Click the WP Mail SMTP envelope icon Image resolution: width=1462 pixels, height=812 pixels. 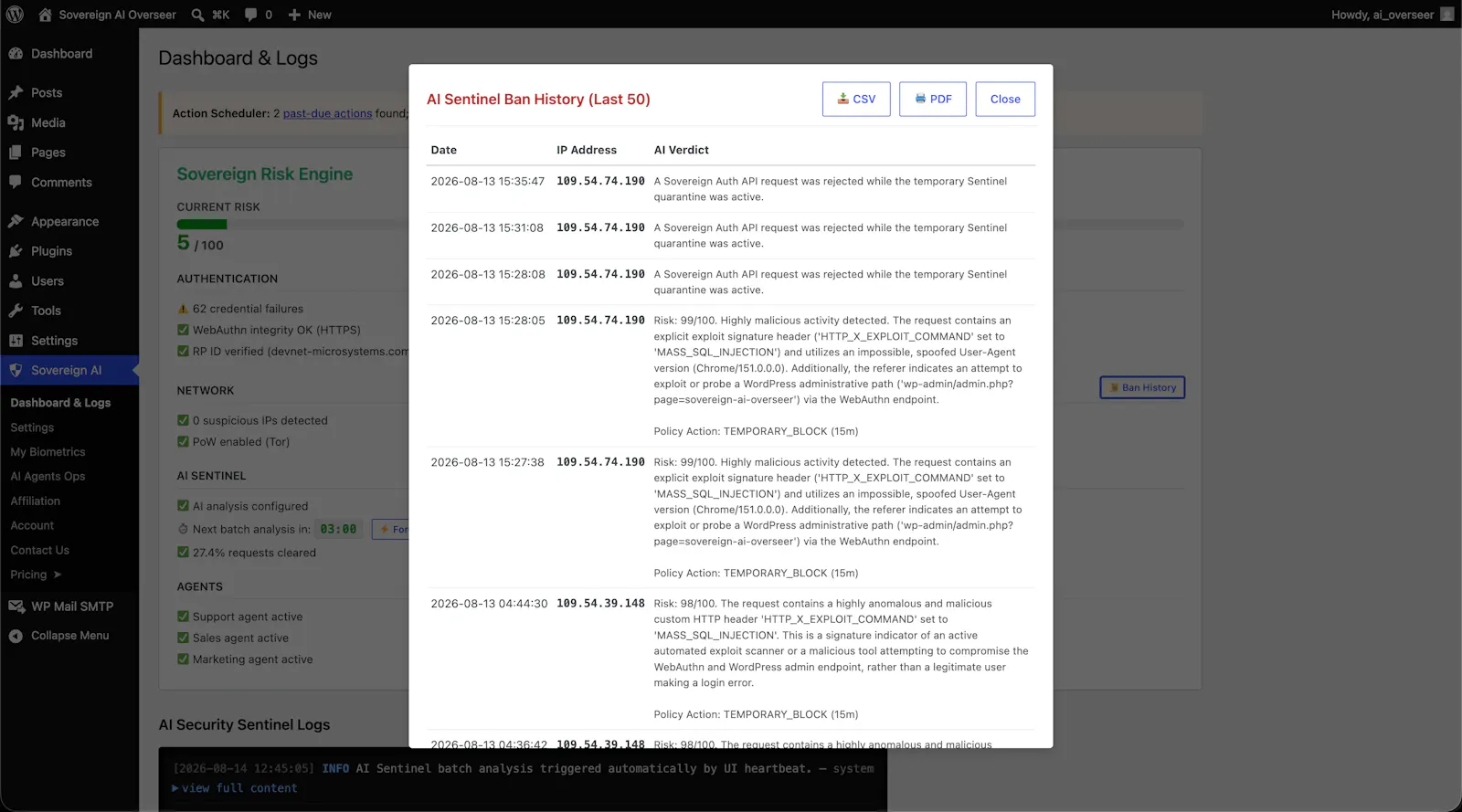pos(16,606)
